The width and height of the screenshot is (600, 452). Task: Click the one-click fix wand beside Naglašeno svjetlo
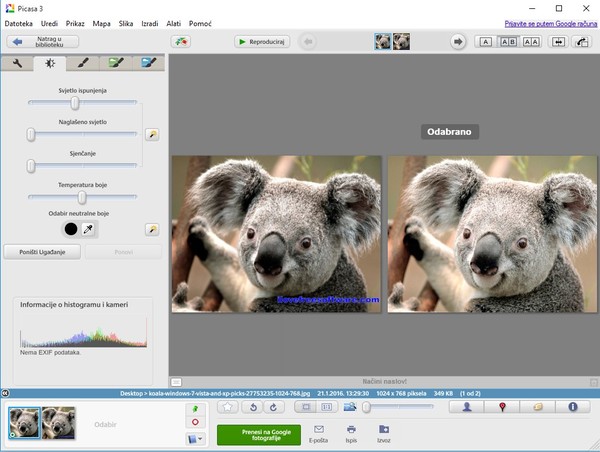(151, 133)
